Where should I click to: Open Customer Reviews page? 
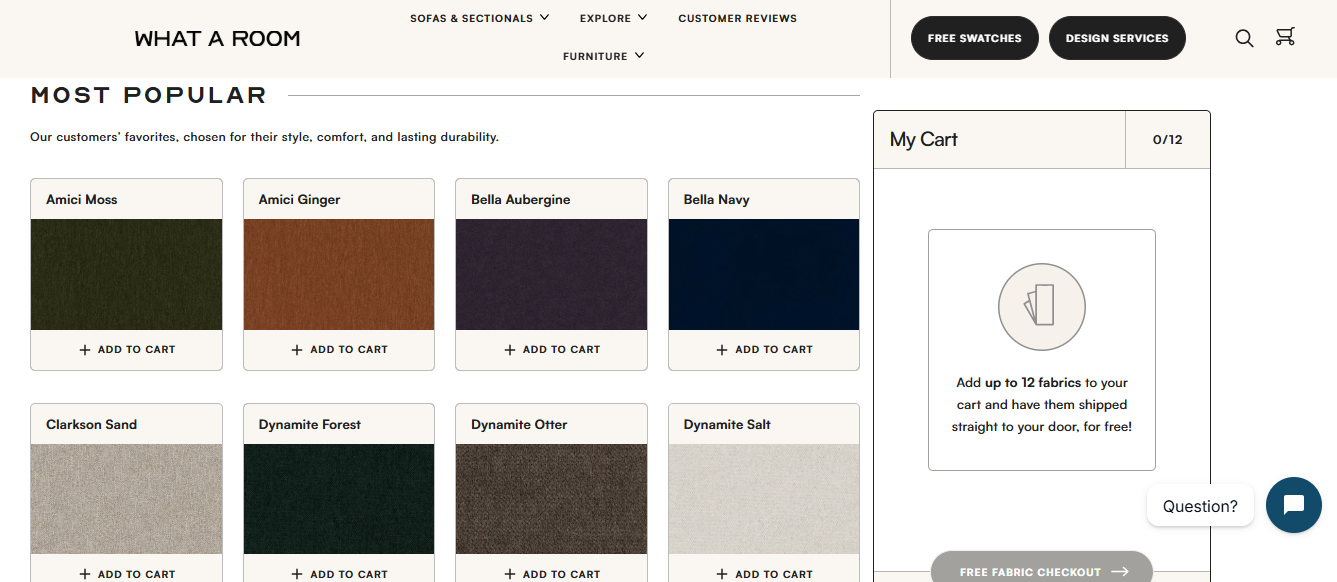pyautogui.click(x=738, y=18)
